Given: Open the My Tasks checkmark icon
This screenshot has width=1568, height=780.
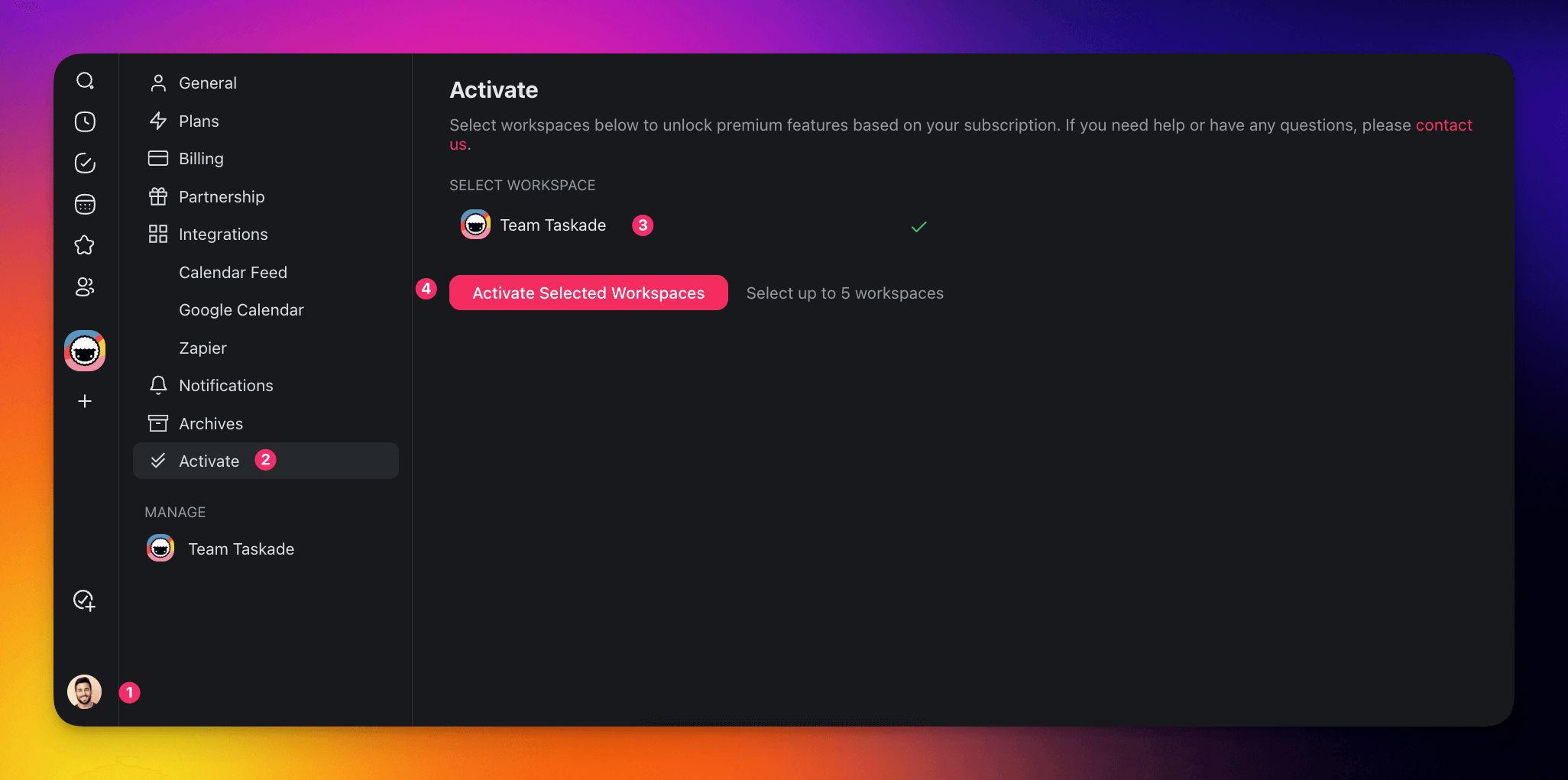Looking at the screenshot, I should (x=85, y=163).
